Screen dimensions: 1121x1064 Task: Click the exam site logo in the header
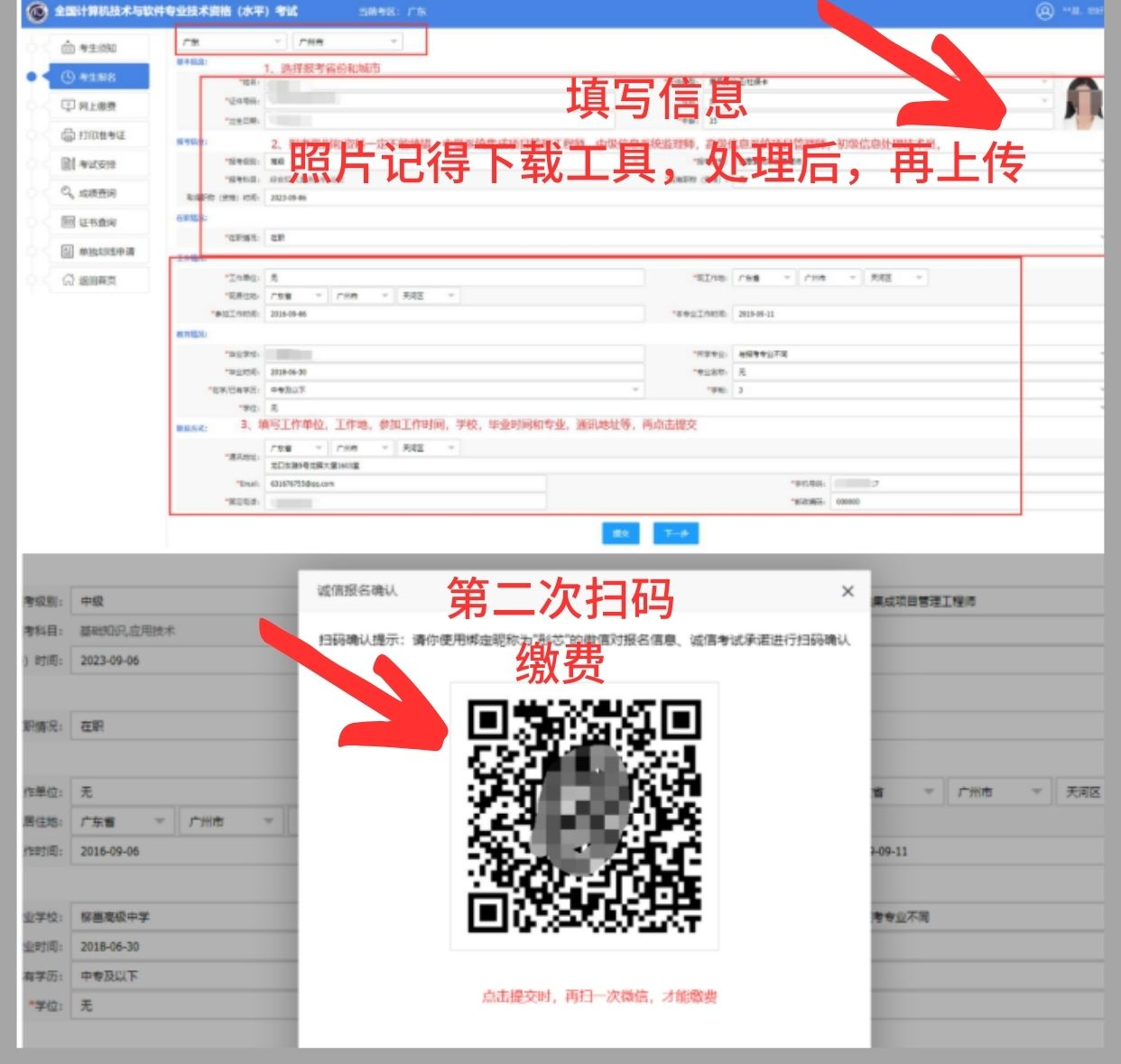point(37,12)
